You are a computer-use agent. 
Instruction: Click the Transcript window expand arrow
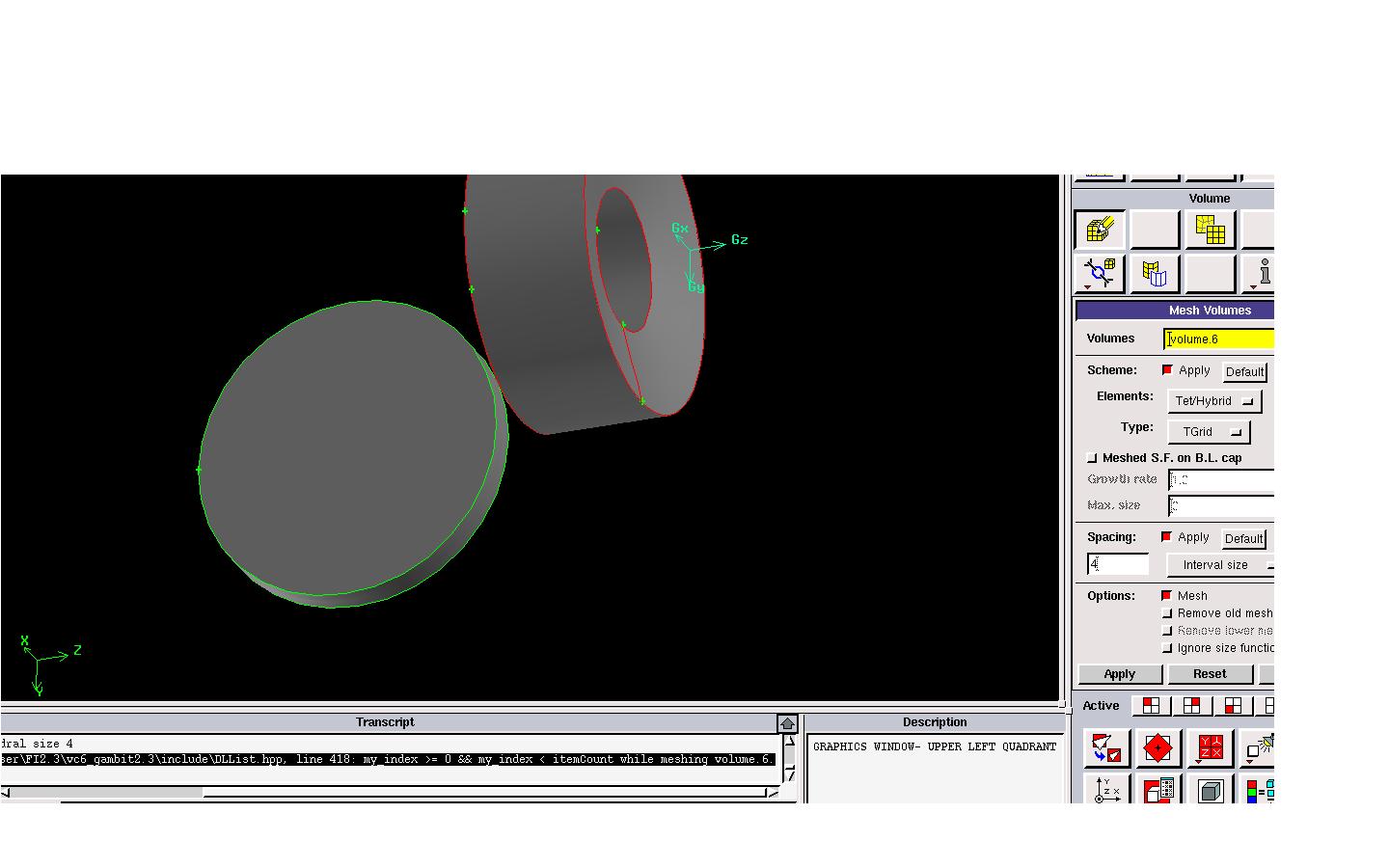[x=787, y=723]
